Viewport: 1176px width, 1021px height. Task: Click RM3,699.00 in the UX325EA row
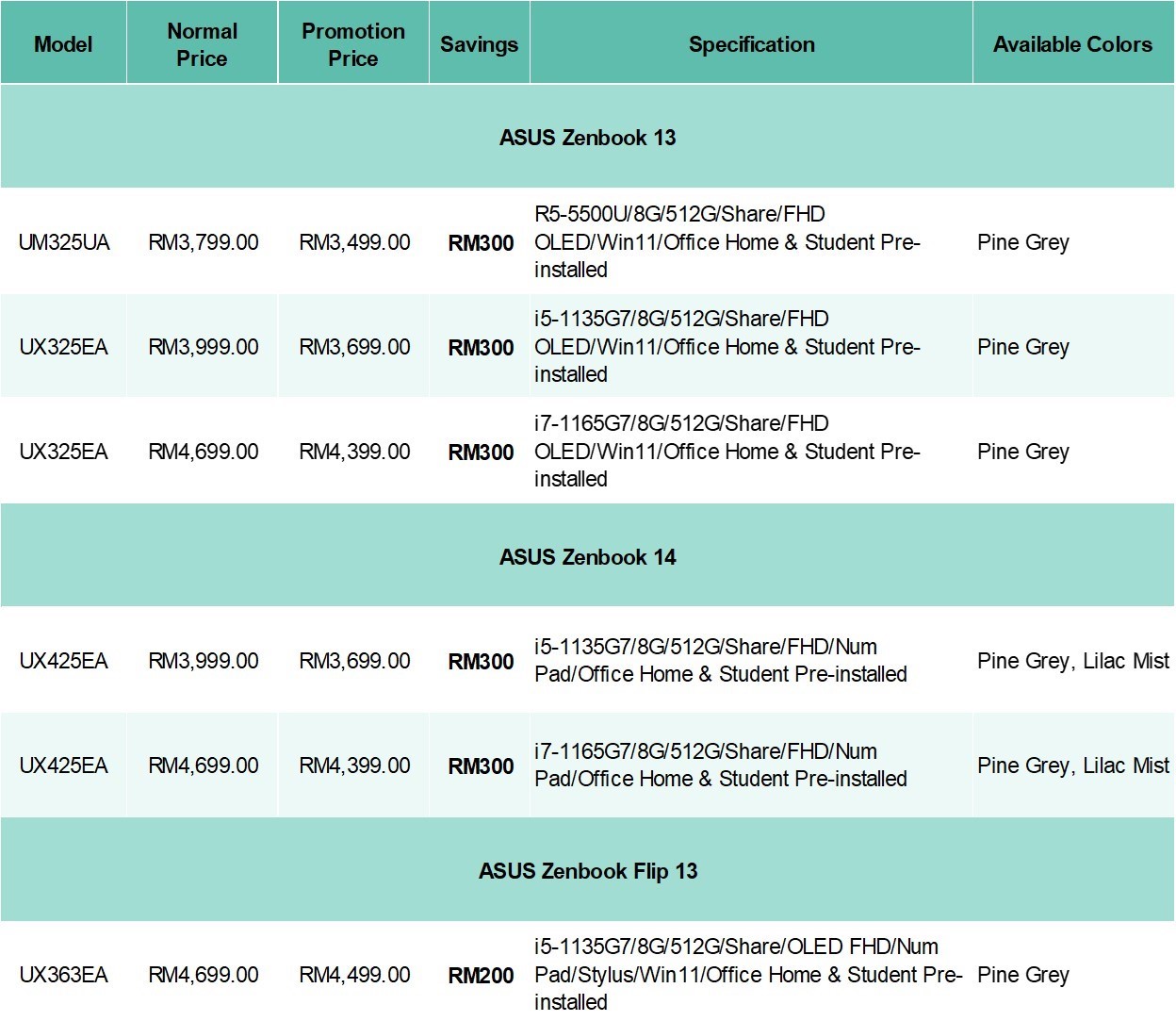point(354,347)
